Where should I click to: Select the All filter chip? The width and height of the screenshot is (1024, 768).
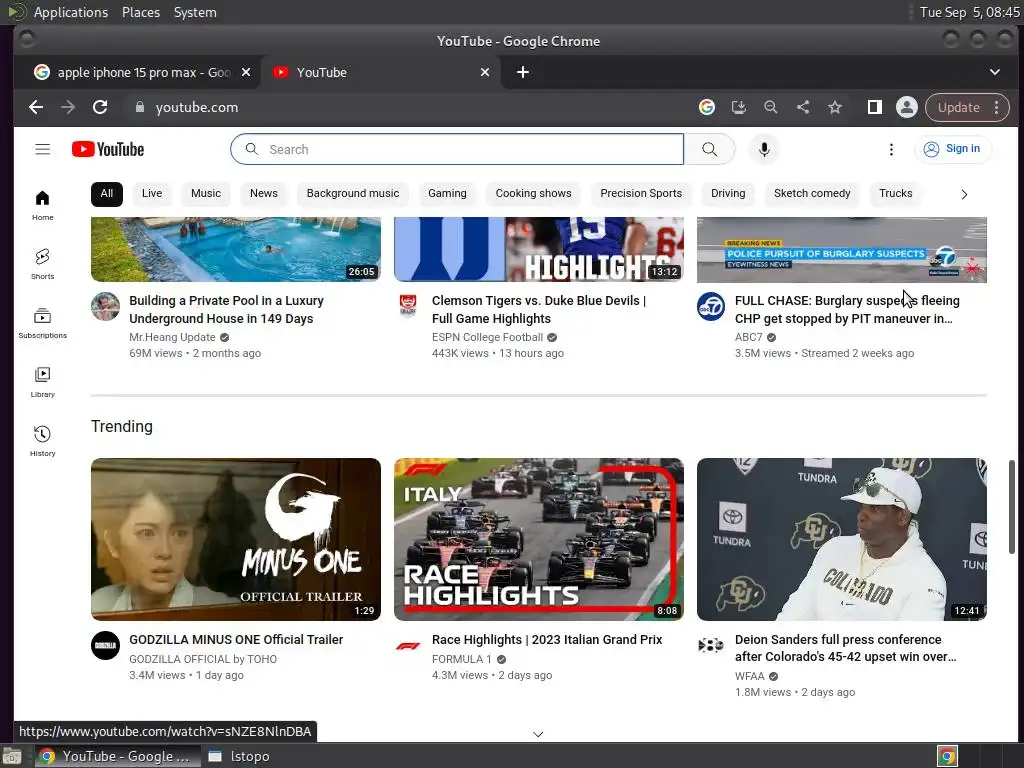tap(106, 193)
